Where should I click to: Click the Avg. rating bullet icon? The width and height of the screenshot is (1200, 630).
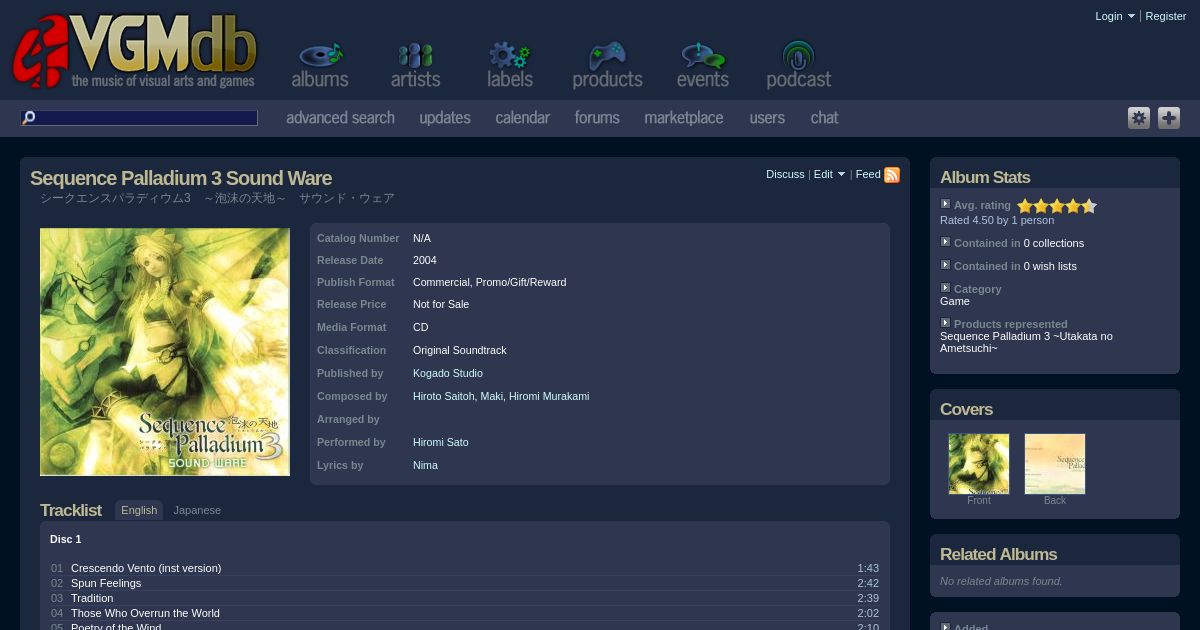945,204
